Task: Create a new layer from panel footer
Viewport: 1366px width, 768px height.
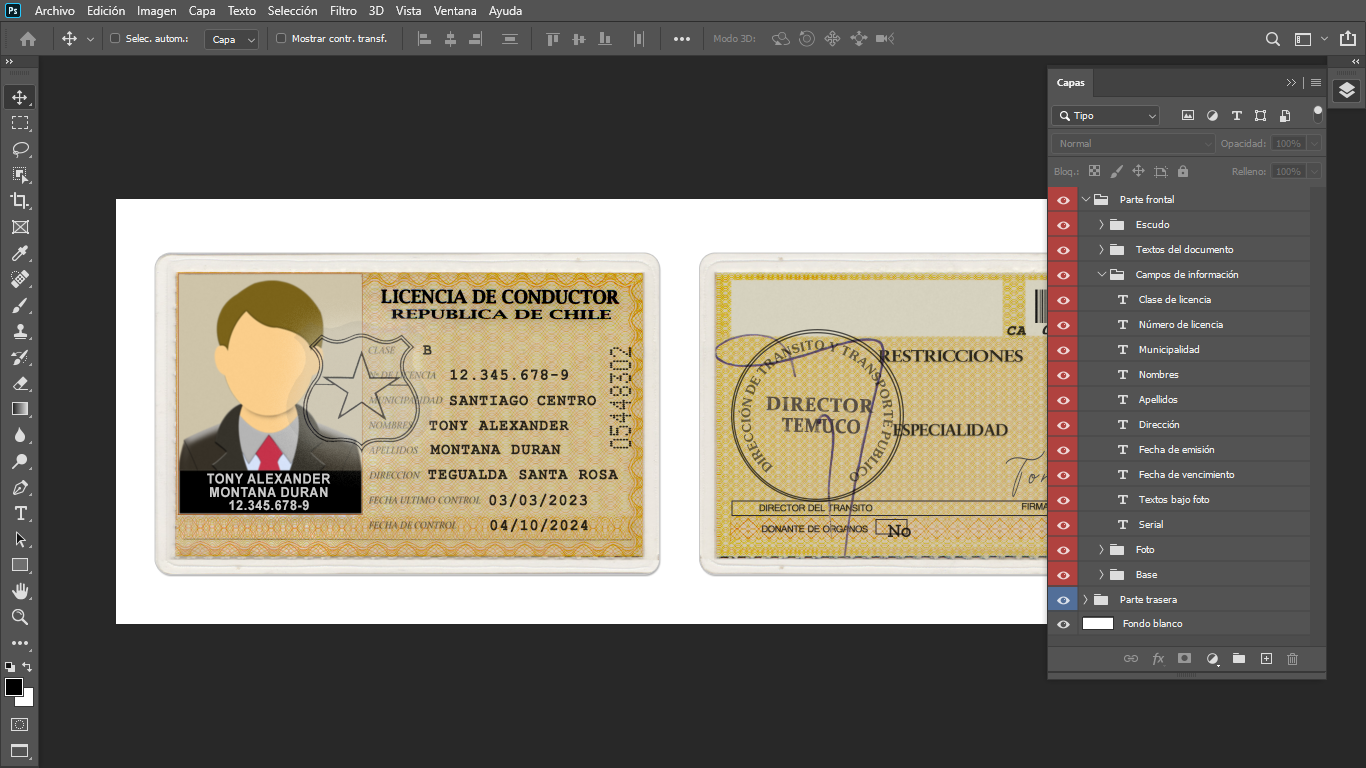Action: [x=1266, y=659]
